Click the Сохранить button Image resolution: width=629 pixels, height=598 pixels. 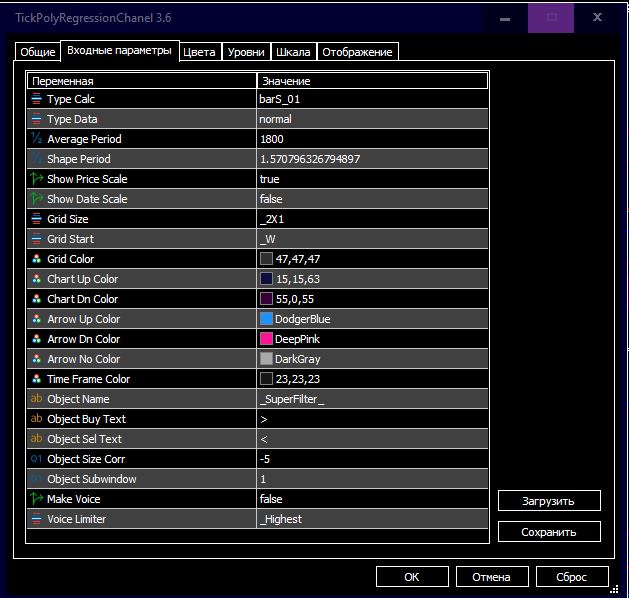tap(549, 532)
